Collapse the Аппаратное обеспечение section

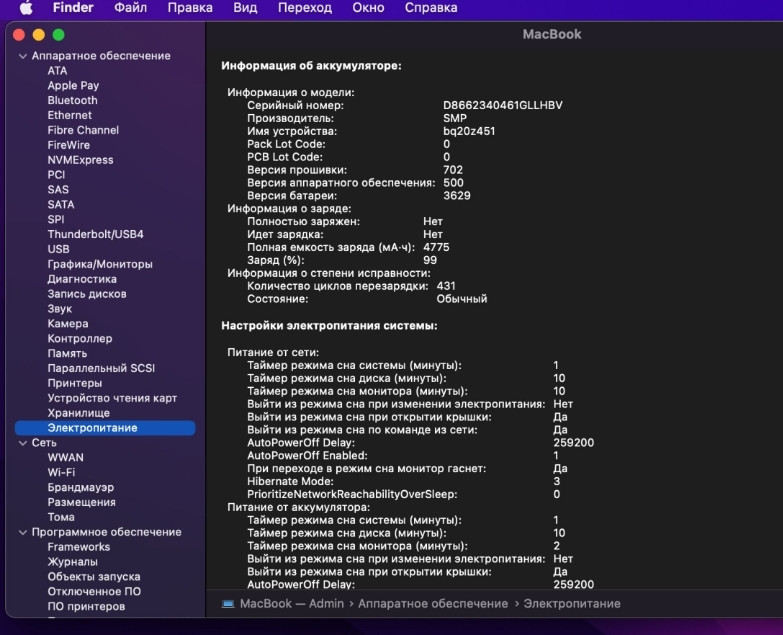pyautogui.click(x=23, y=56)
